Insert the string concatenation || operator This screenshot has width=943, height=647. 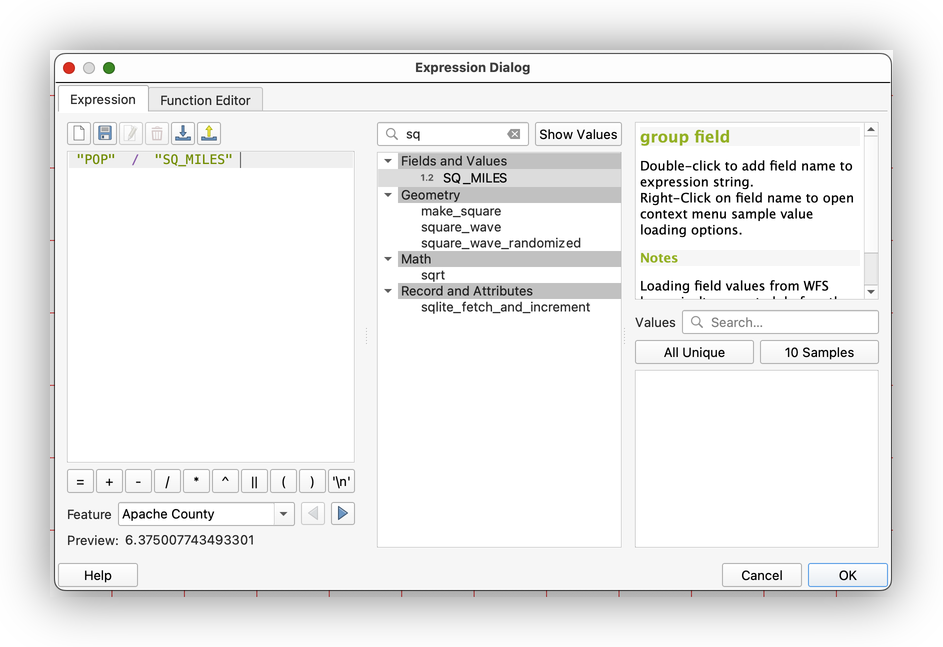click(x=254, y=482)
